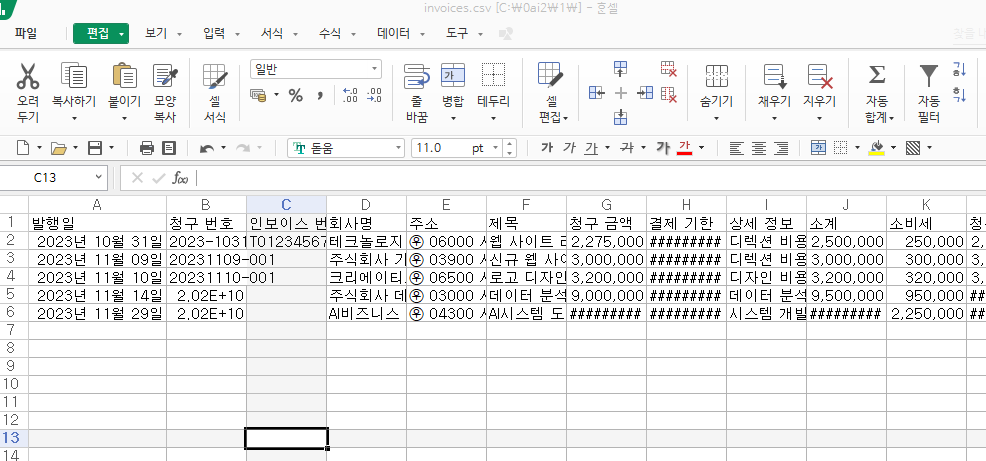Apply percent style number format
This screenshot has height=461, width=986.
pos(296,95)
